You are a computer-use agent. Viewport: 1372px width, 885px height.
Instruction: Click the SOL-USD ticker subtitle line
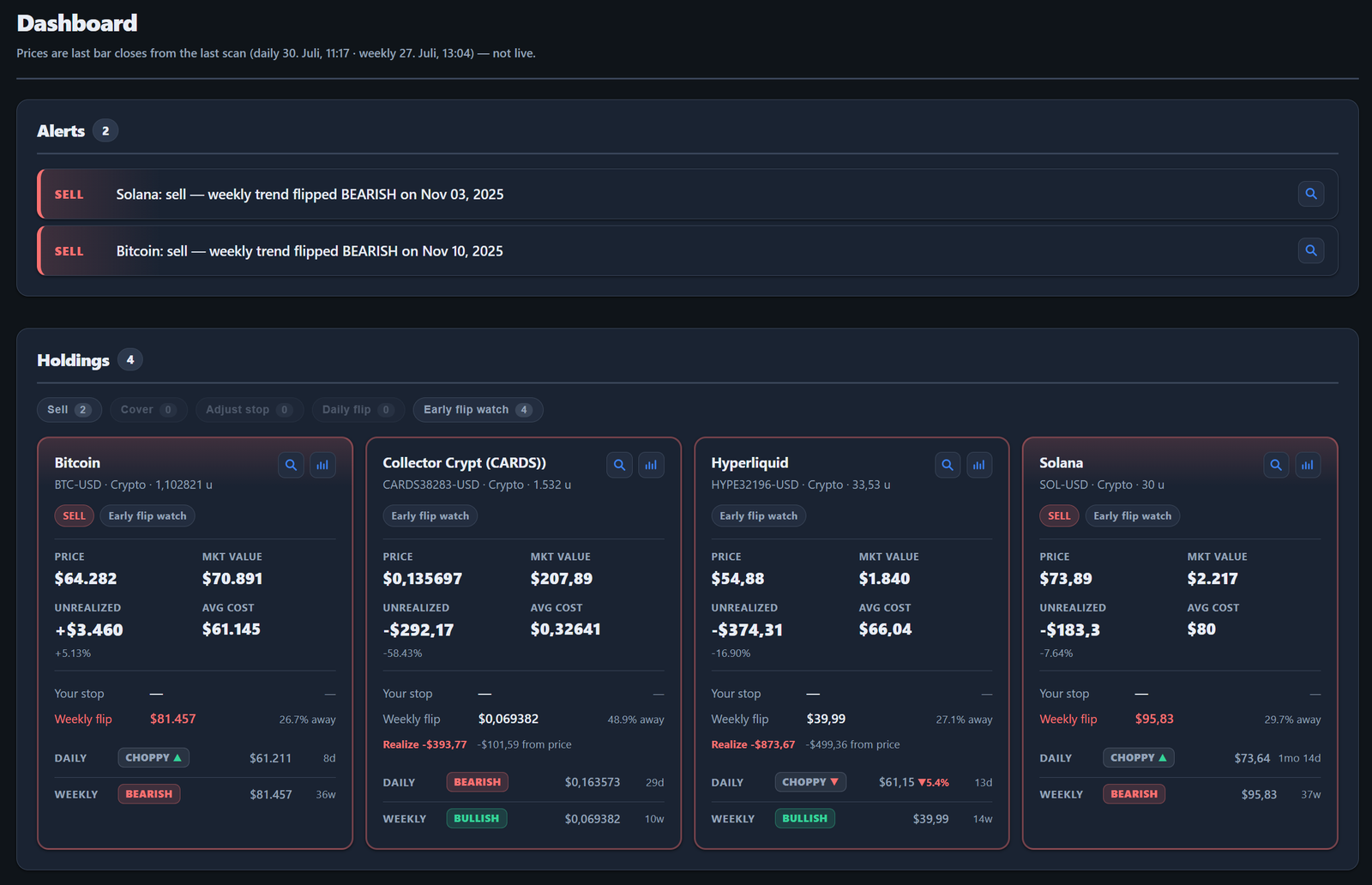tap(1102, 485)
